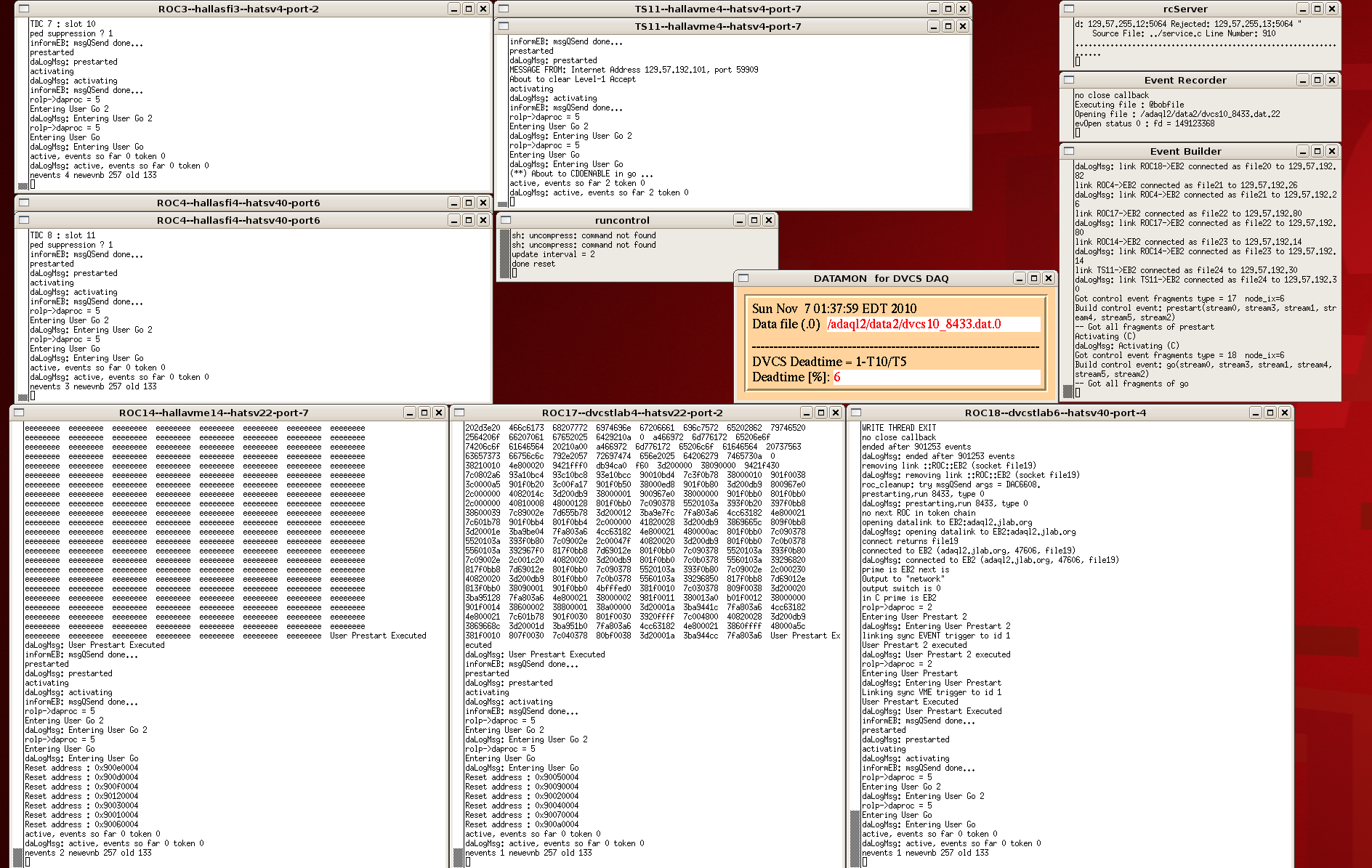Open window menu of ROC14--hallavme14 terminal
The width and height of the screenshot is (1372, 868).
pos(20,413)
